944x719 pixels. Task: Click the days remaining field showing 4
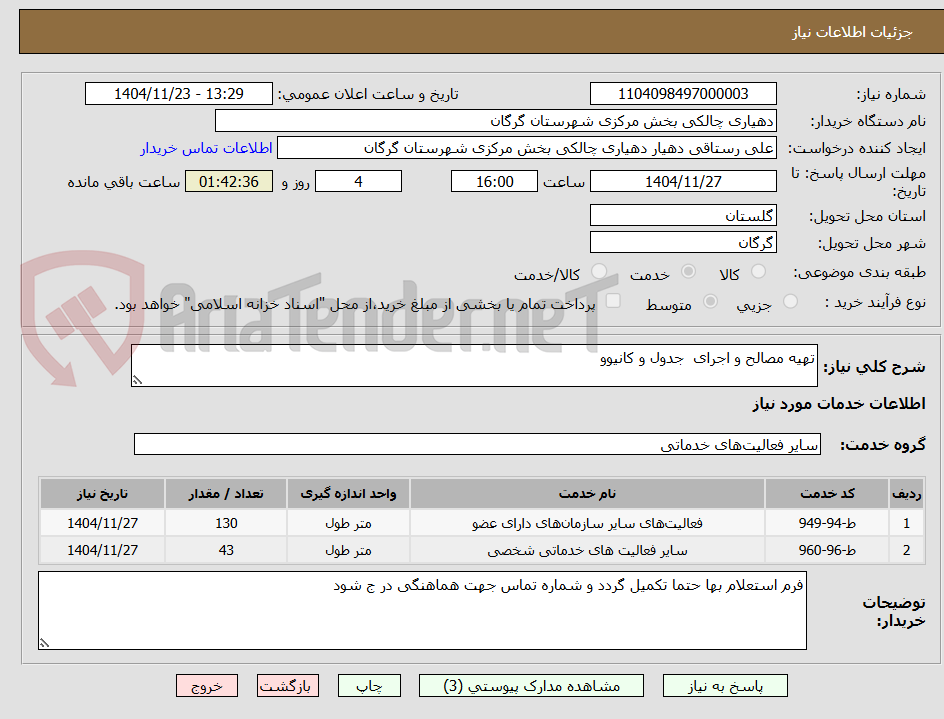tap(358, 181)
